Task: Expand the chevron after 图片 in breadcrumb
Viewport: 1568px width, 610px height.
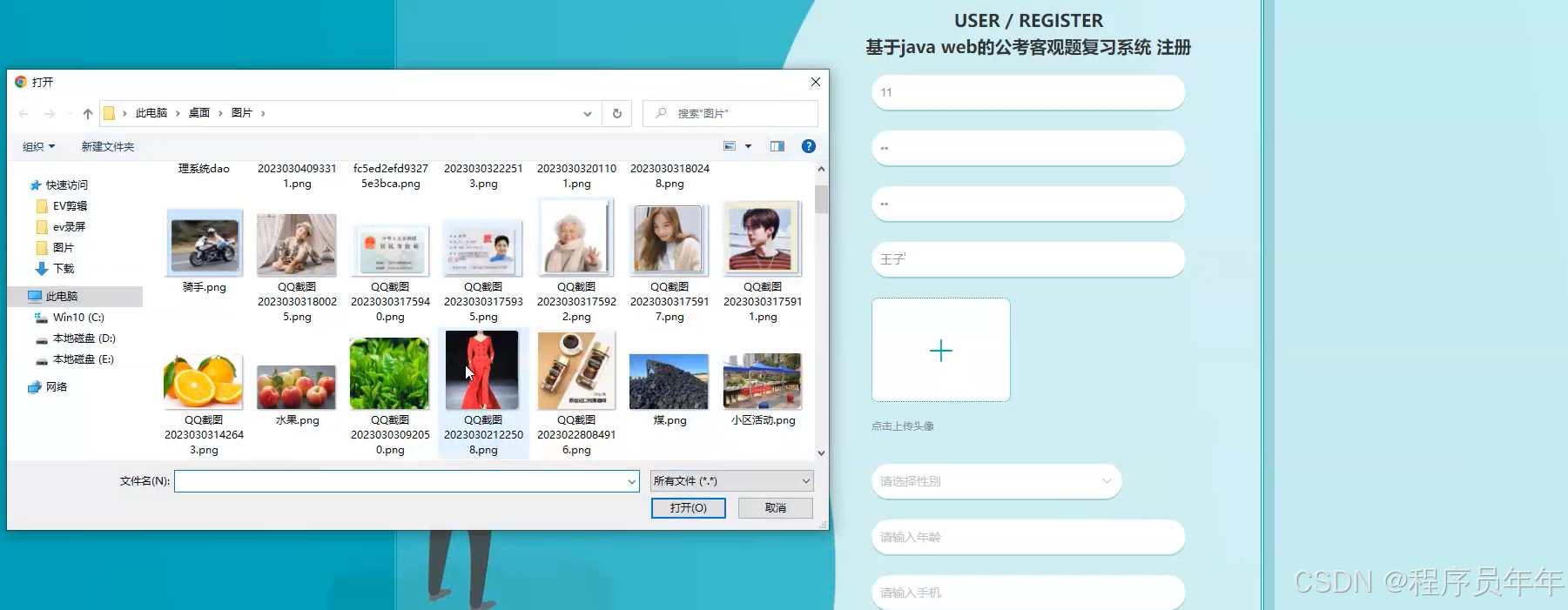Action: [x=263, y=113]
